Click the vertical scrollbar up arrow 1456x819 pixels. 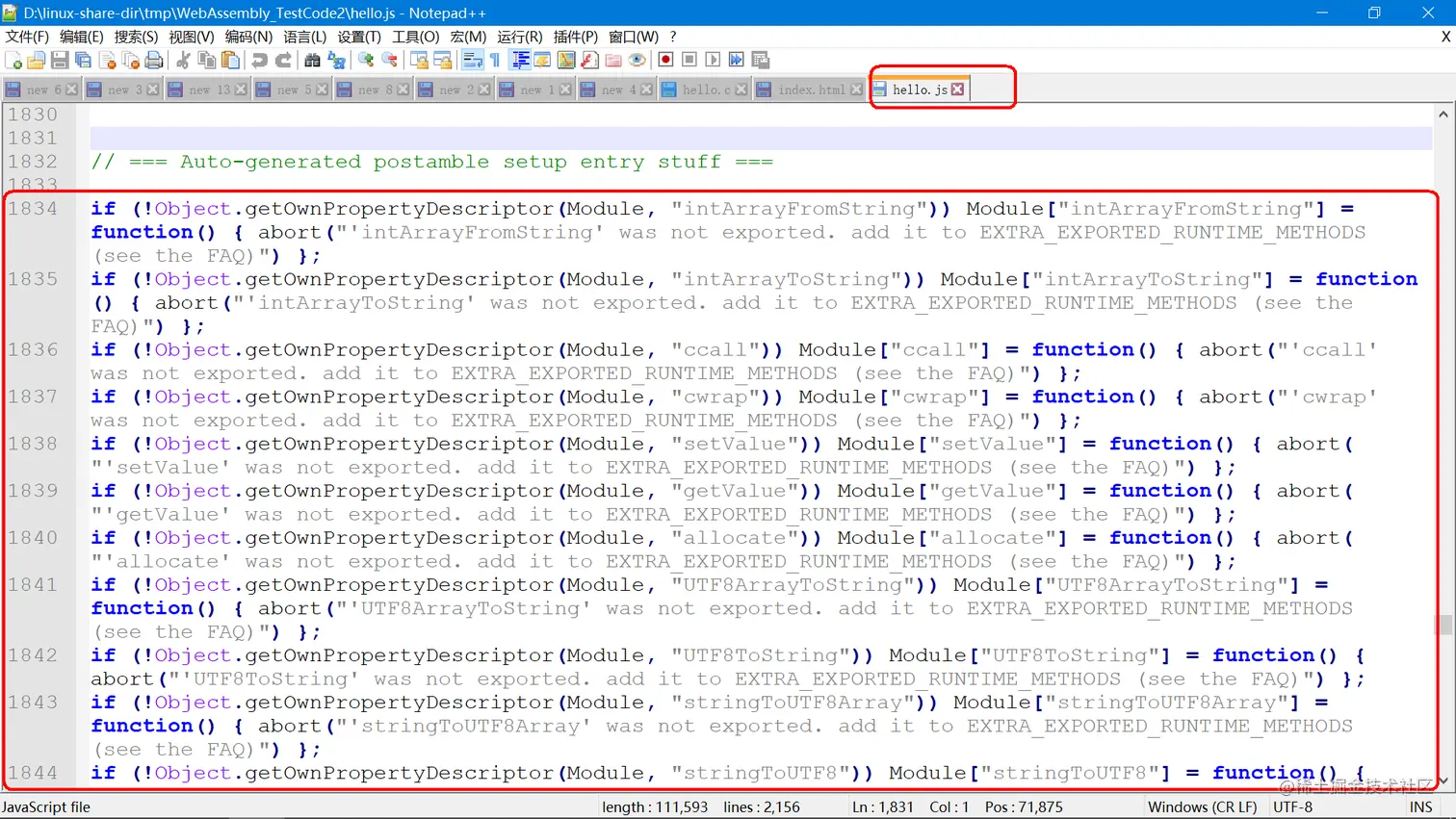1443,115
